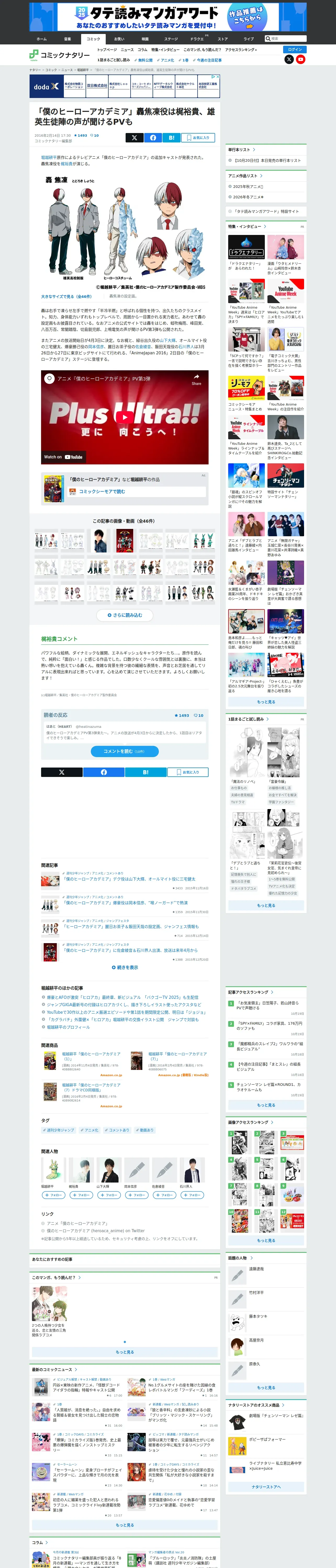Expand related articles with 続きを表示

[125, 967]
